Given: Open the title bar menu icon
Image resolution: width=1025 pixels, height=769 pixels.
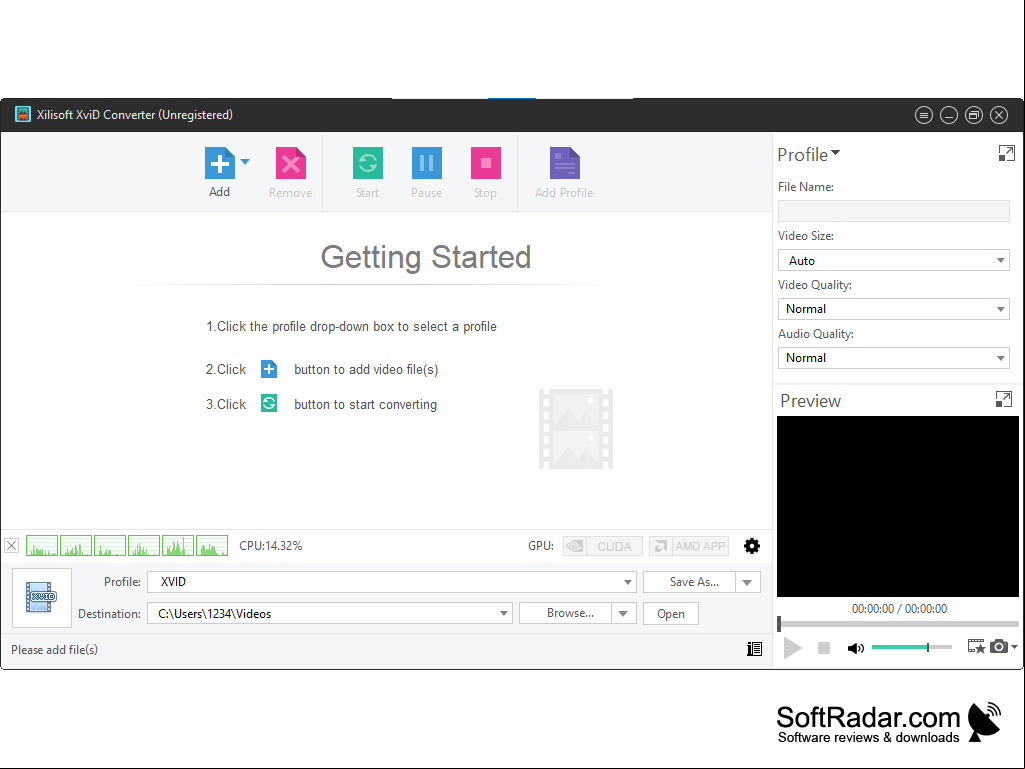Looking at the screenshot, I should click(924, 116).
